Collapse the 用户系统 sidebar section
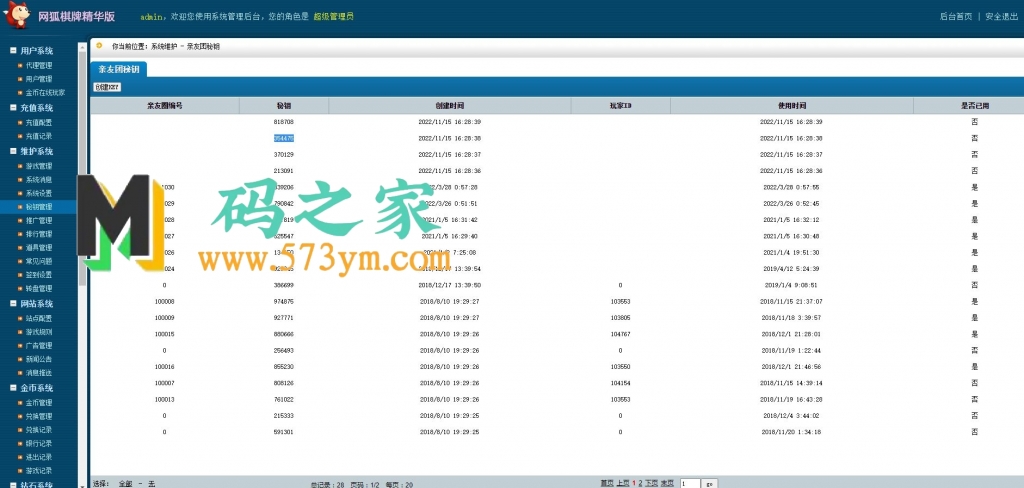 pos(37,50)
